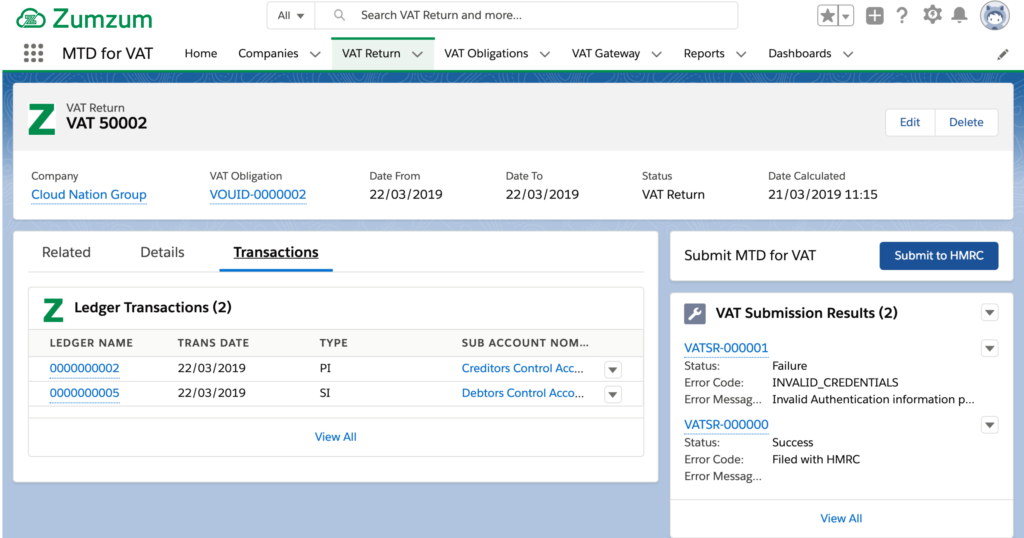Viewport: 1024px width, 538px height.
Task: Click View All under VAT Submission Results
Action: coord(841,518)
